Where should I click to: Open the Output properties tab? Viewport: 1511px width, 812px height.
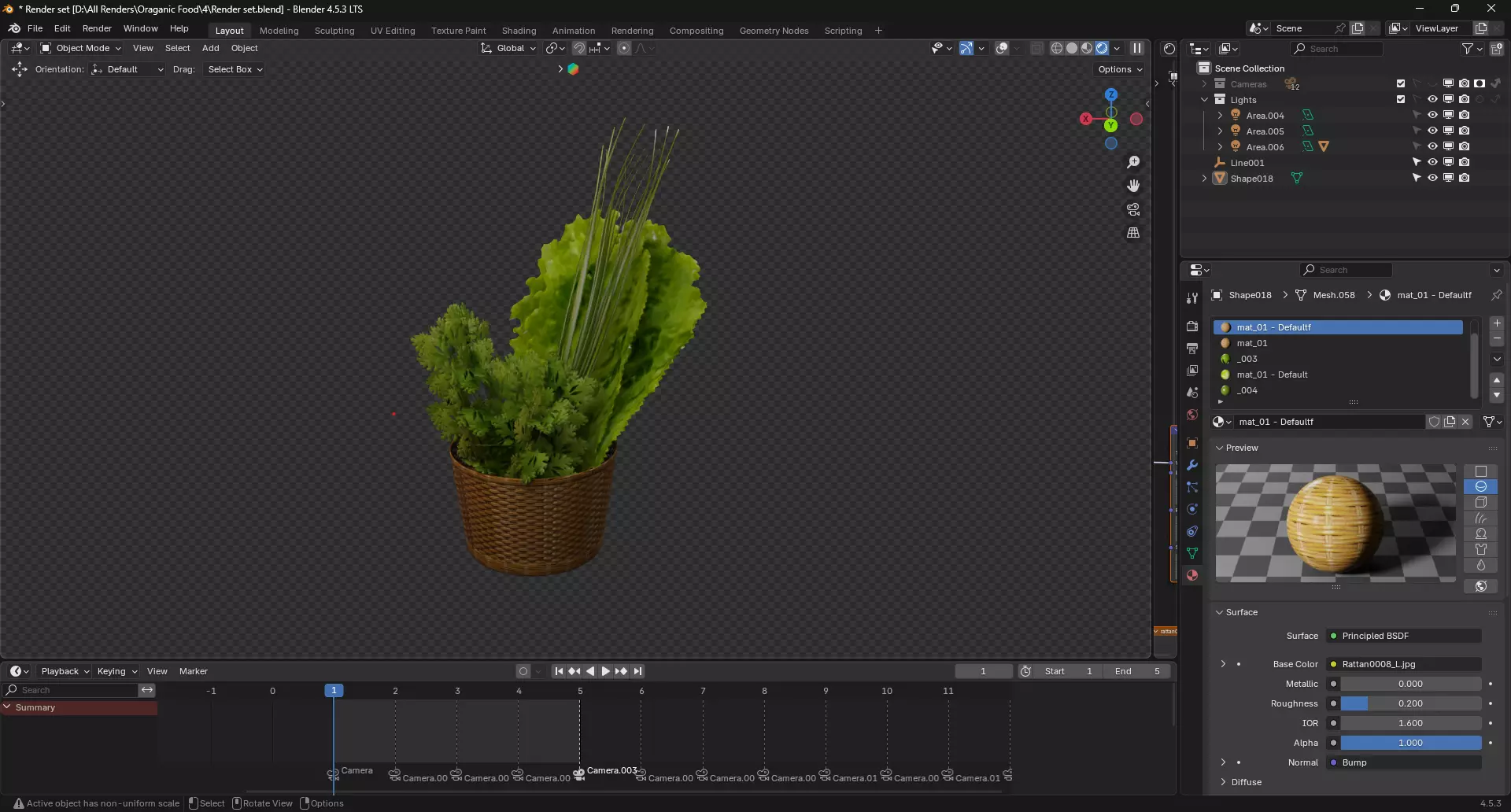(x=1192, y=348)
